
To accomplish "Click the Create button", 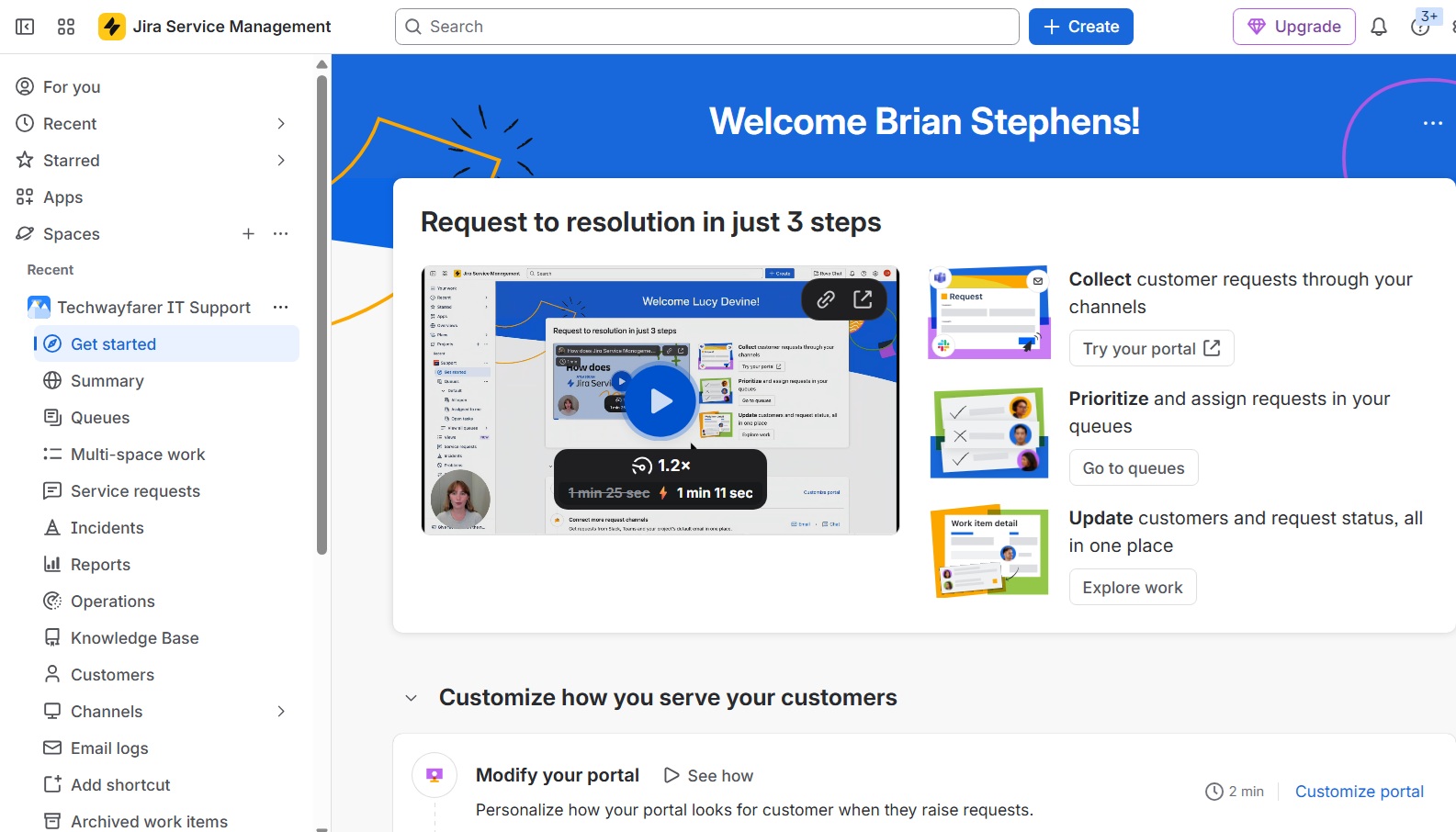I will point(1081,27).
